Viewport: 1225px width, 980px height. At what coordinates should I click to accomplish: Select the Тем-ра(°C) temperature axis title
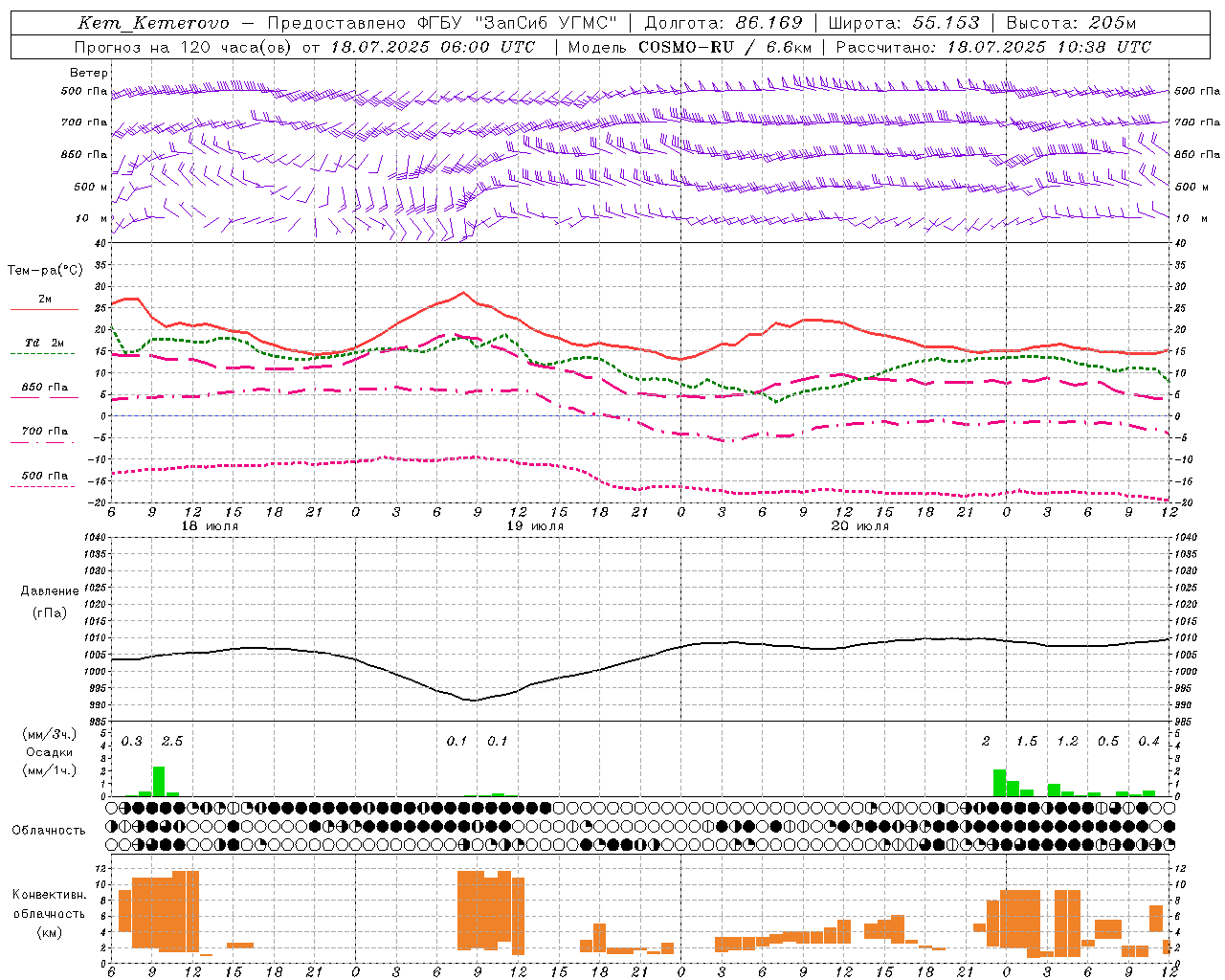[x=45, y=271]
